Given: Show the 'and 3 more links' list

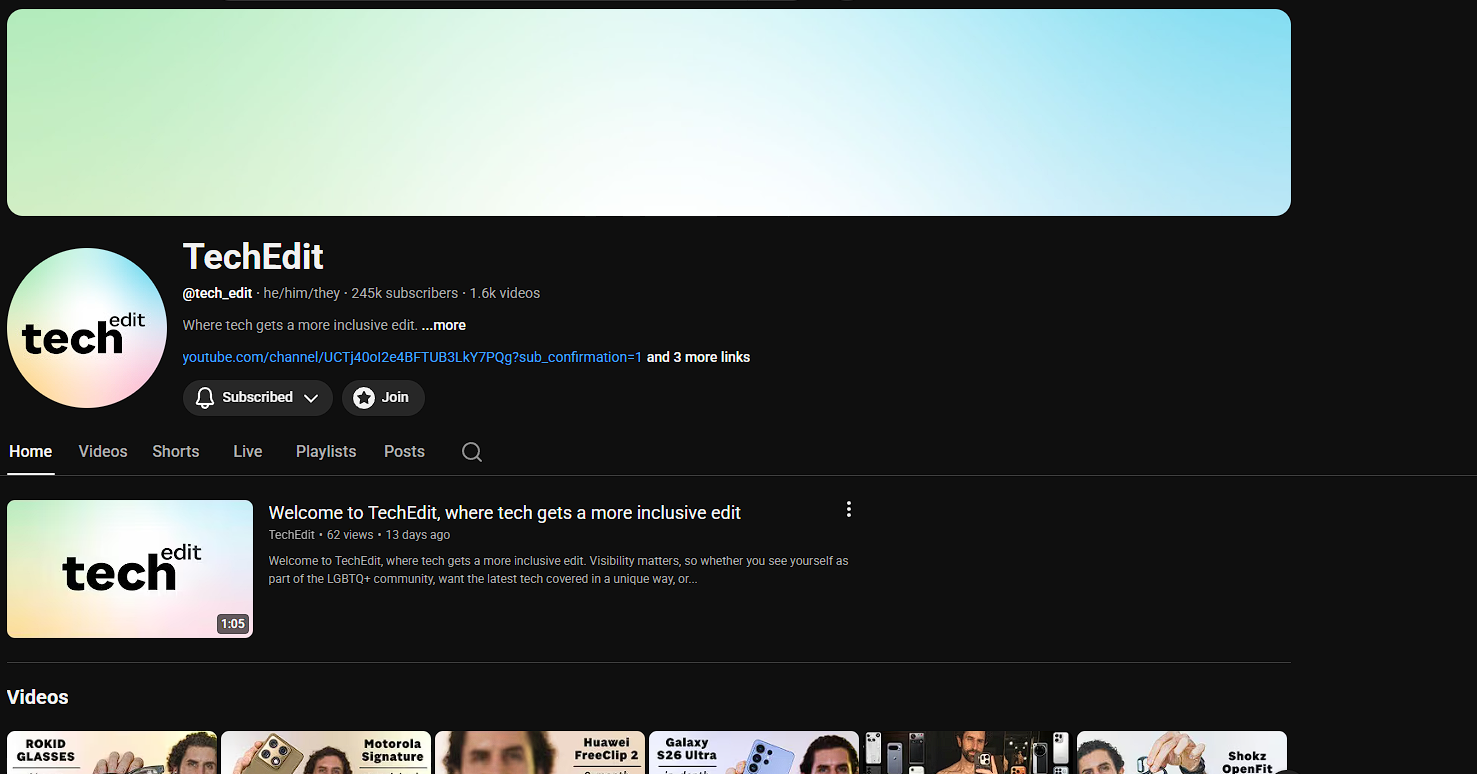Looking at the screenshot, I should point(698,357).
